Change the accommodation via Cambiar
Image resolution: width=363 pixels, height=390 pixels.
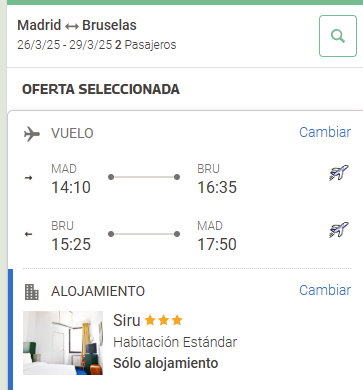coord(325,290)
